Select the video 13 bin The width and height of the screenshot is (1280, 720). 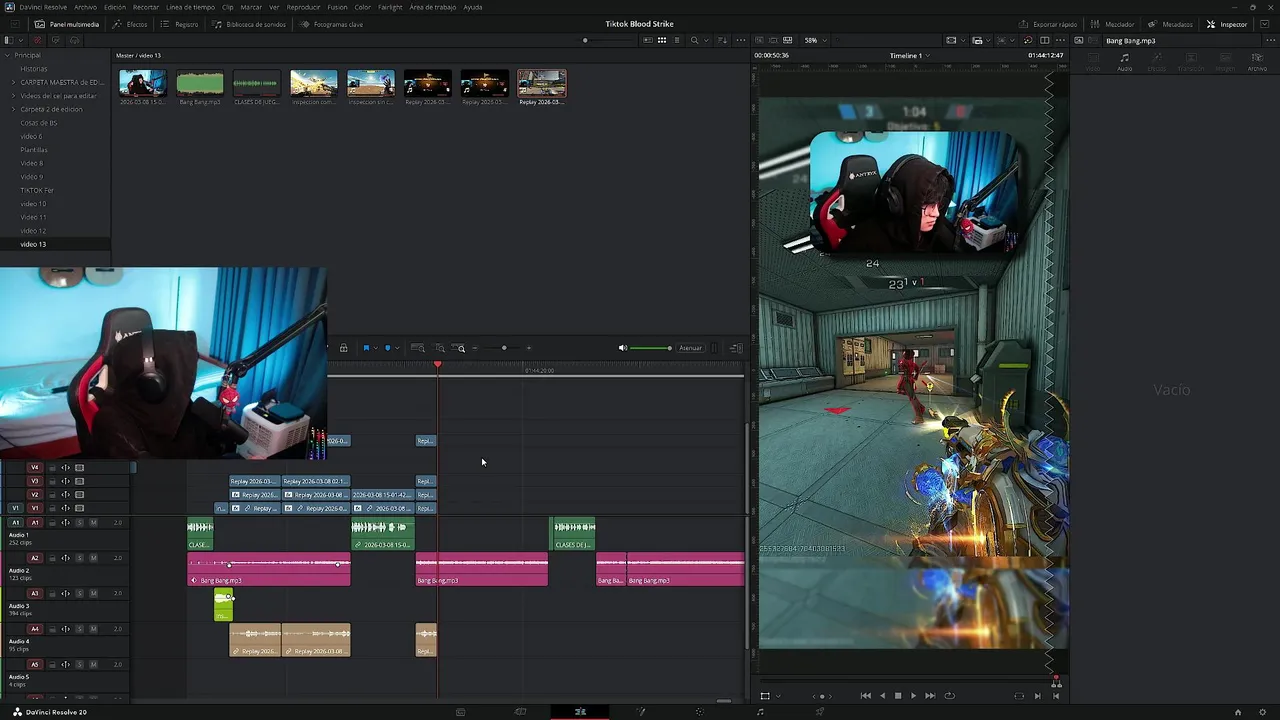[33, 244]
